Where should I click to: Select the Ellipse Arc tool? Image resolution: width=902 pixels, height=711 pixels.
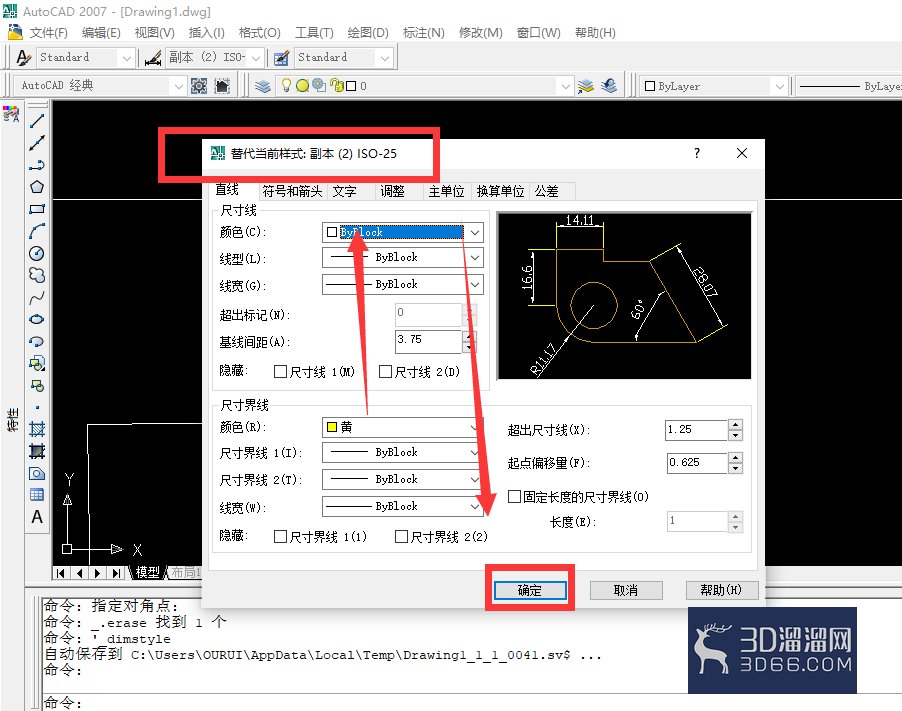(x=37, y=341)
